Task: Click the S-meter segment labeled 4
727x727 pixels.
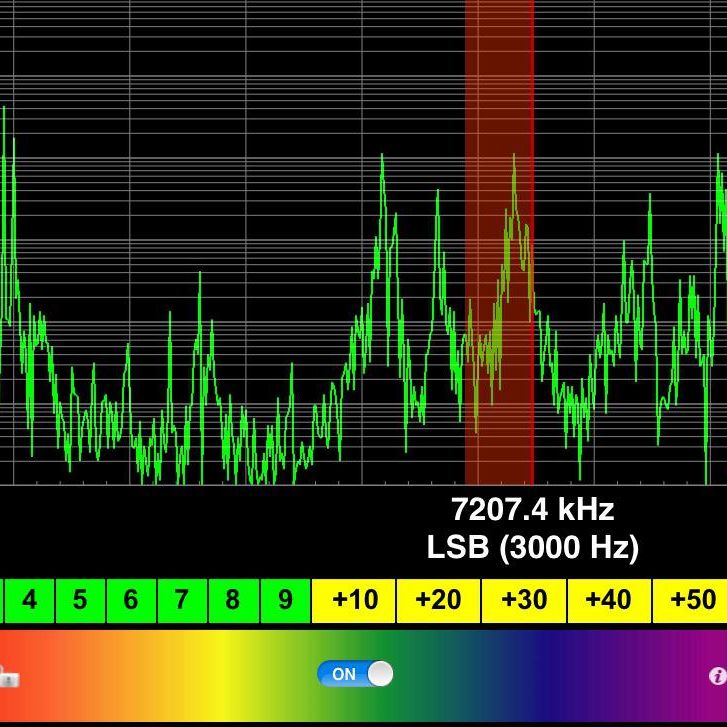Action: tap(29, 600)
